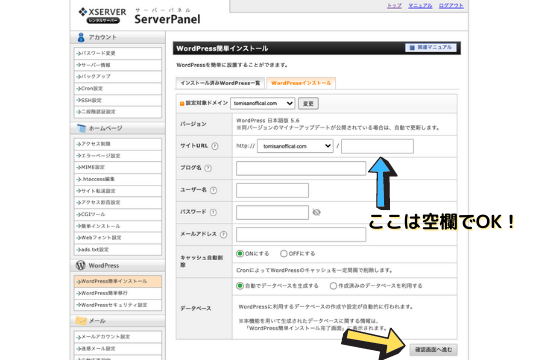Click the help icon beside パスワード
The image size is (542, 360).
pos(213,212)
